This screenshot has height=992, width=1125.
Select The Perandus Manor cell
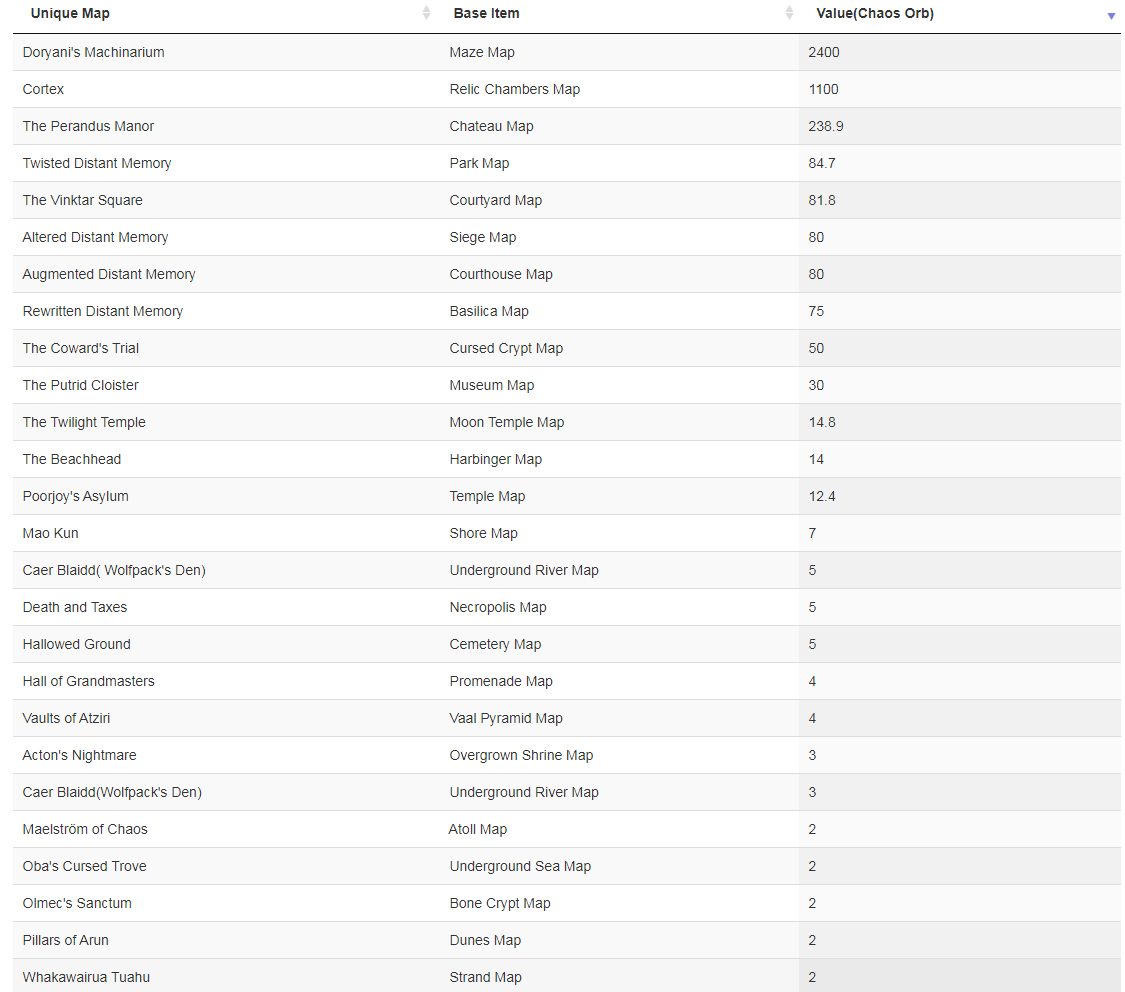pyautogui.click(x=88, y=126)
